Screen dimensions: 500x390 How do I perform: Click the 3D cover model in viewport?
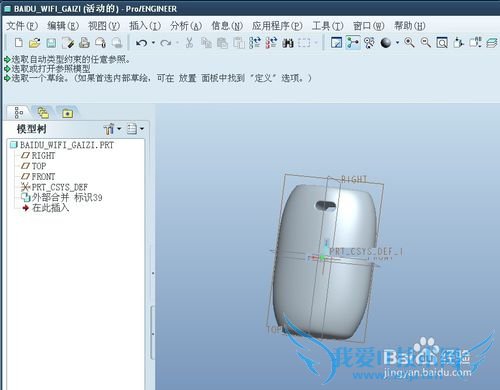coord(325,262)
